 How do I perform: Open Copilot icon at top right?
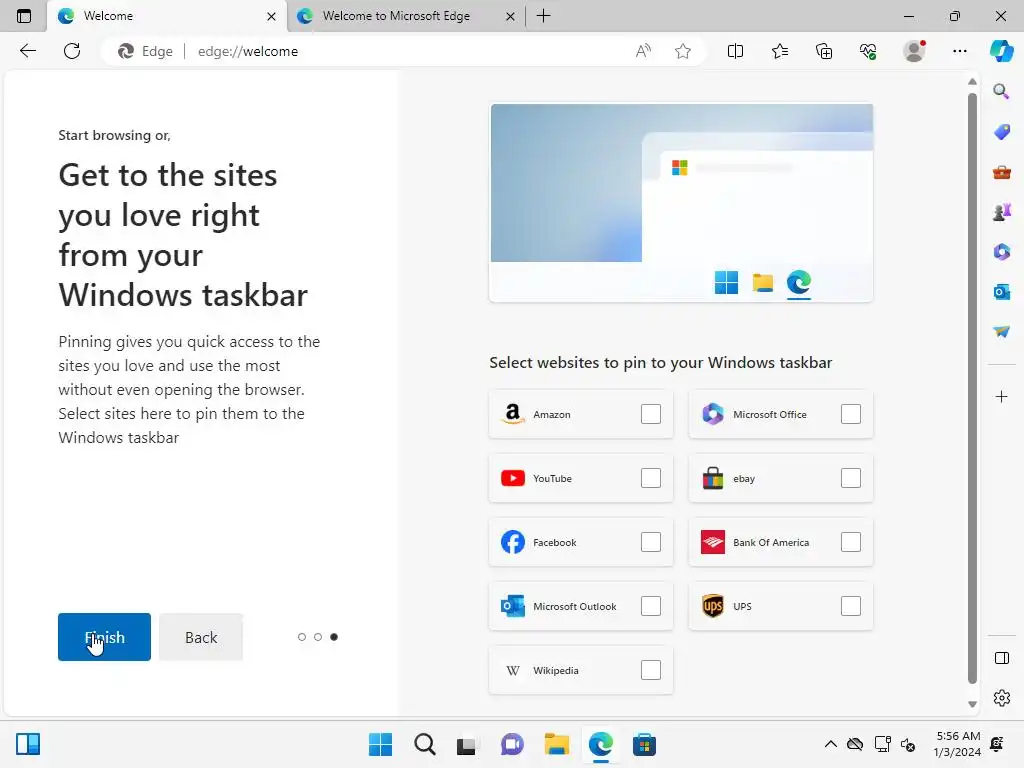pyautogui.click(x=1001, y=51)
